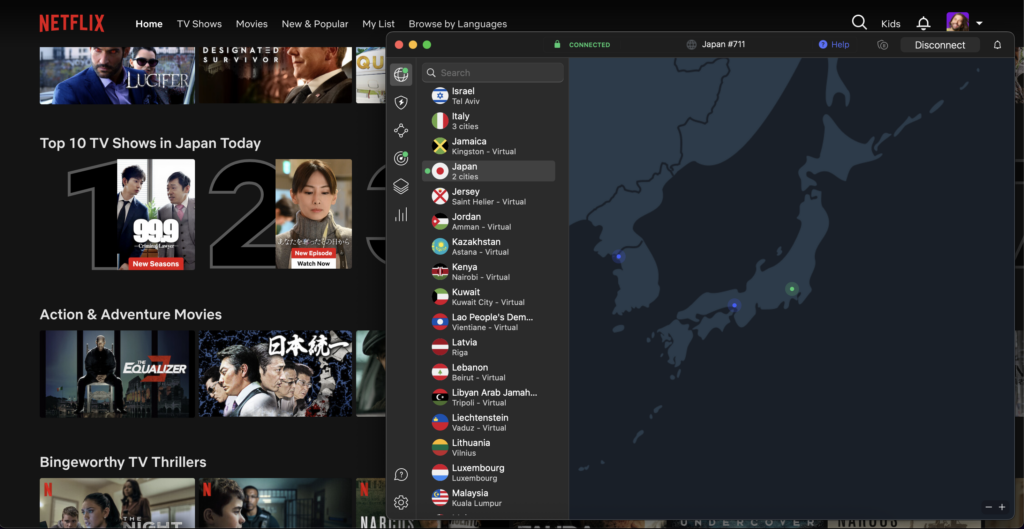Open the number 2 ranked show poster

[313, 214]
